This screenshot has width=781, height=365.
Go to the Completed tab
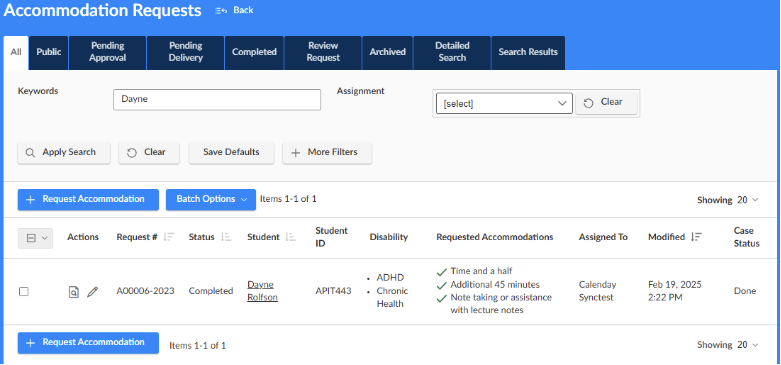click(254, 52)
